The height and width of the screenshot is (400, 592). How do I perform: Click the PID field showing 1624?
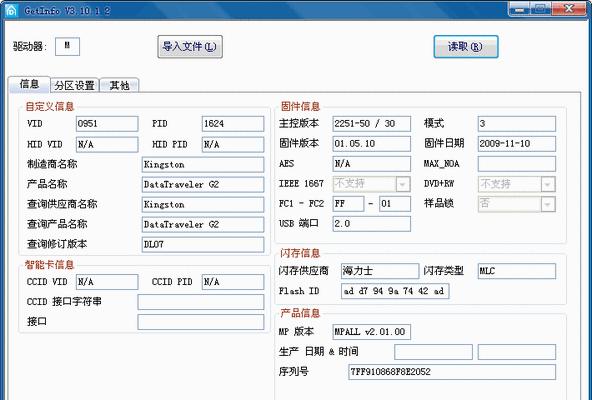coord(233,124)
